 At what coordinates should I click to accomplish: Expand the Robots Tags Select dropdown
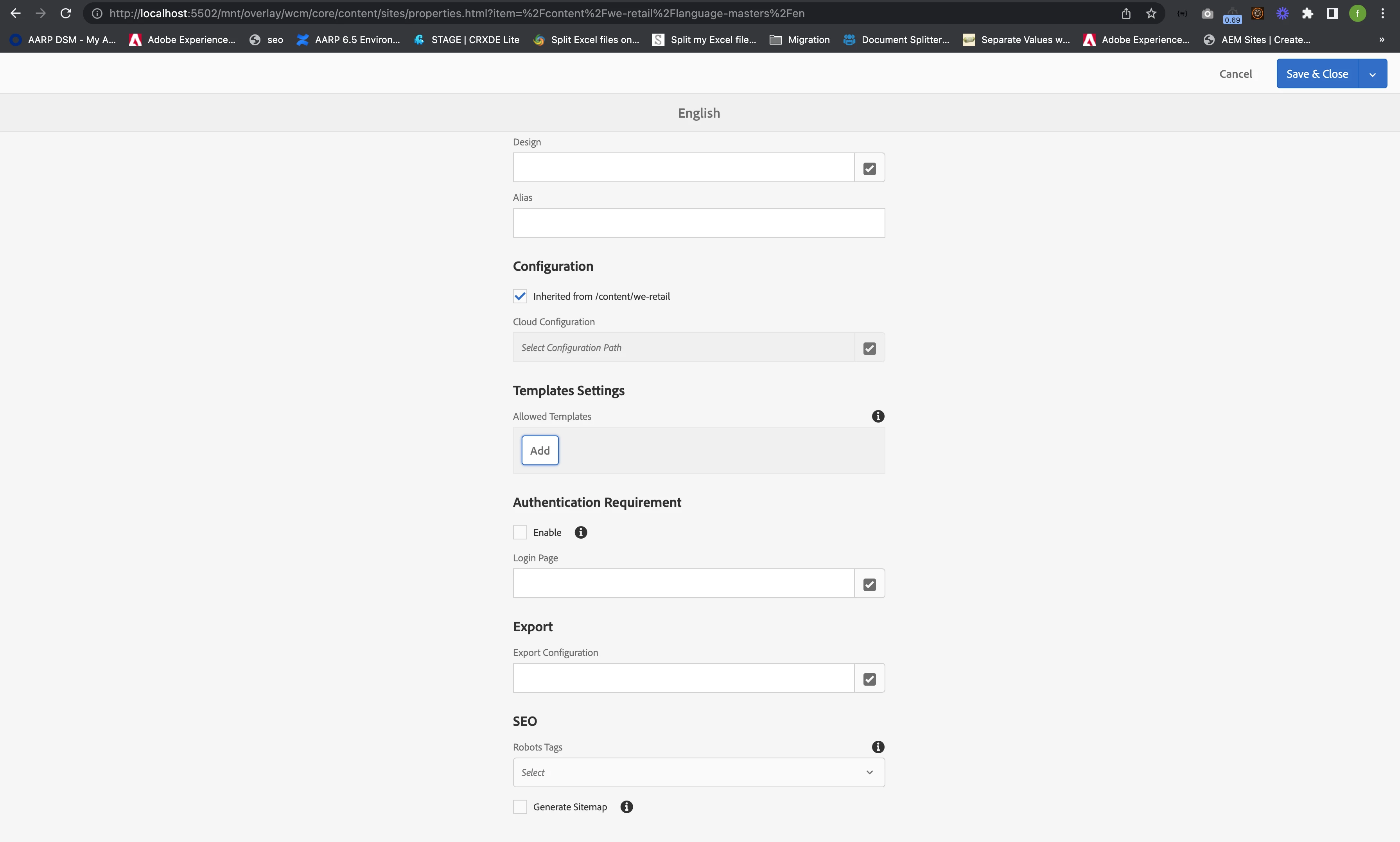(698, 772)
